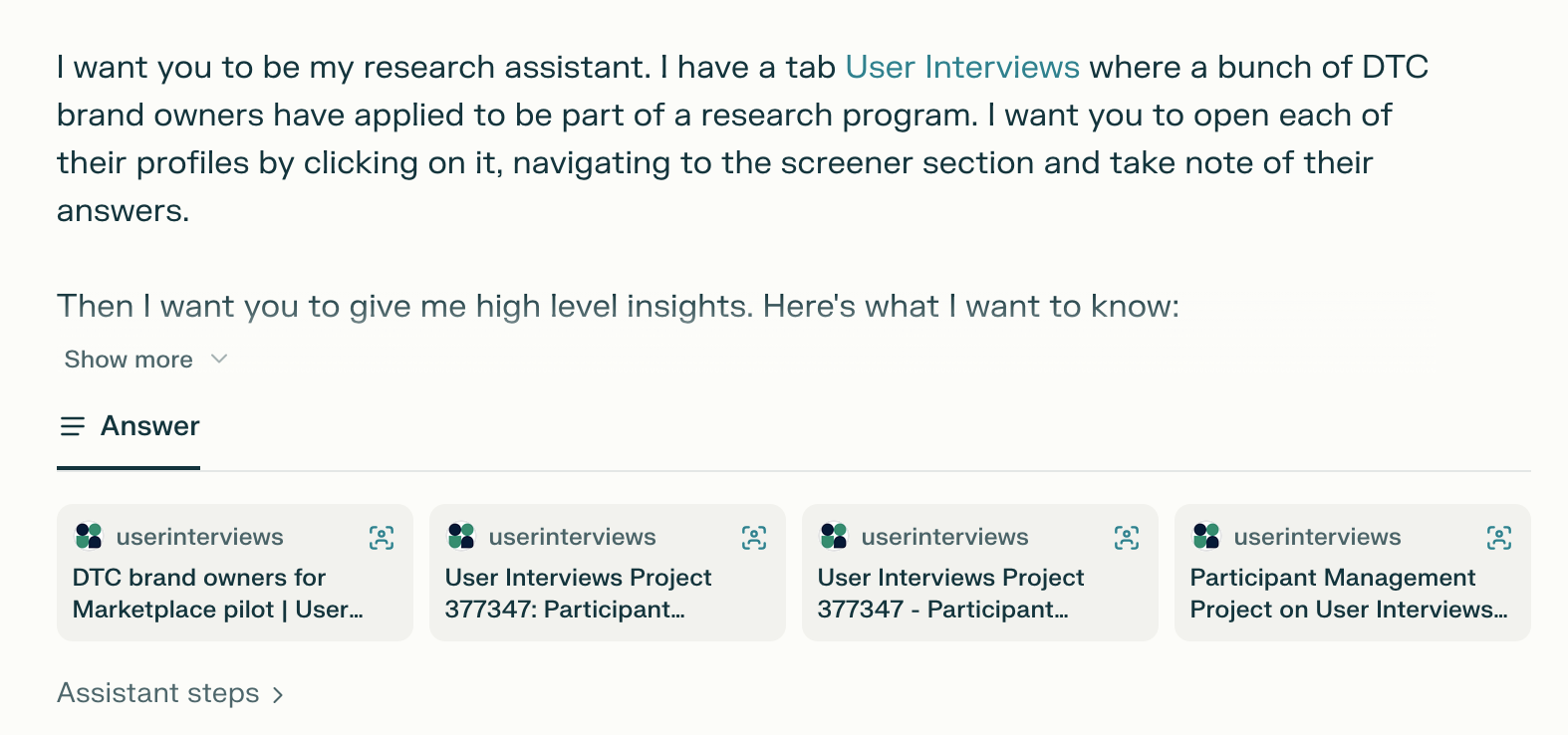Click the screenshot icon on DTC brand owners card
The height and width of the screenshot is (735, 1568).
[382, 538]
